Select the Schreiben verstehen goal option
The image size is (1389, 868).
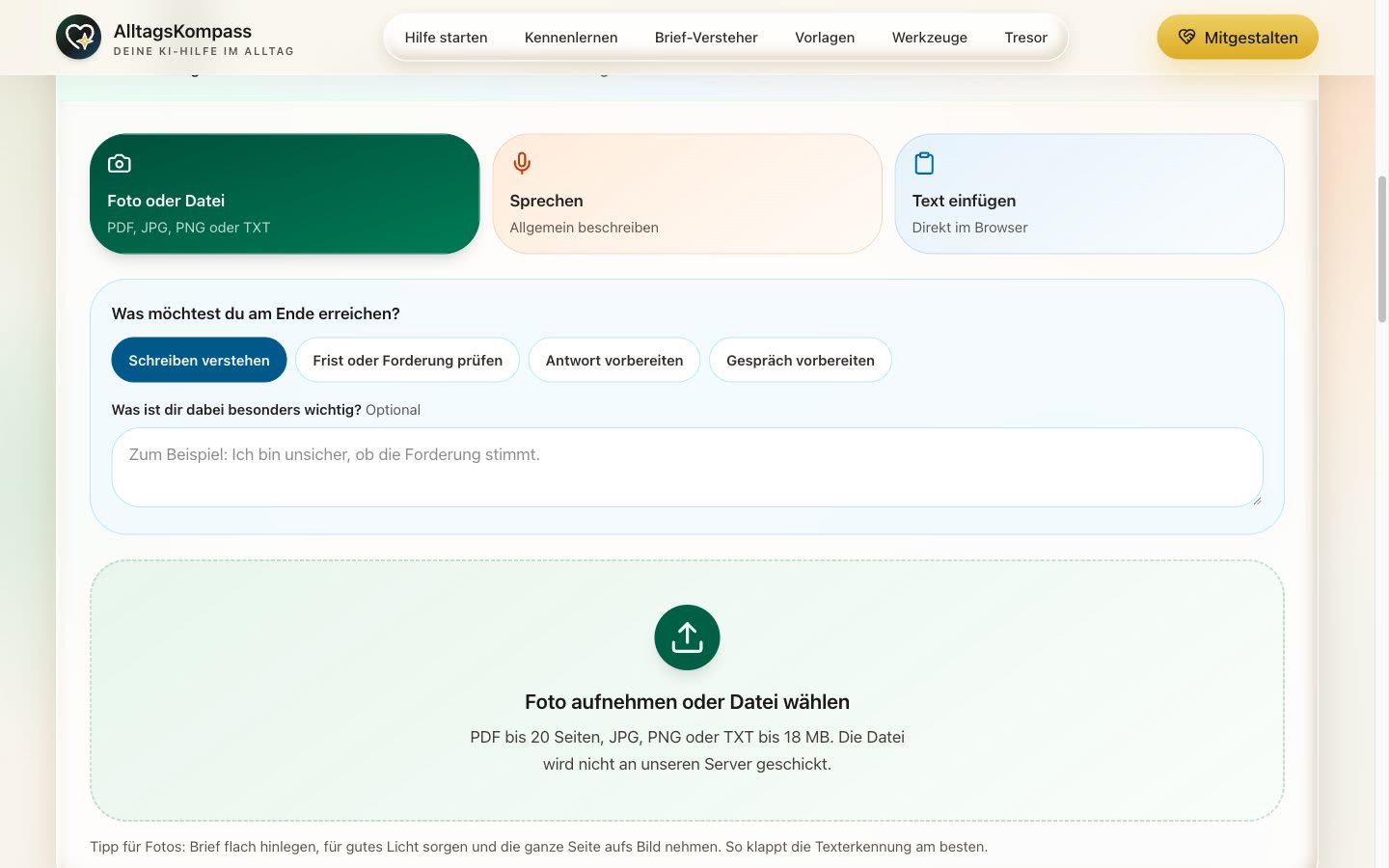click(199, 360)
